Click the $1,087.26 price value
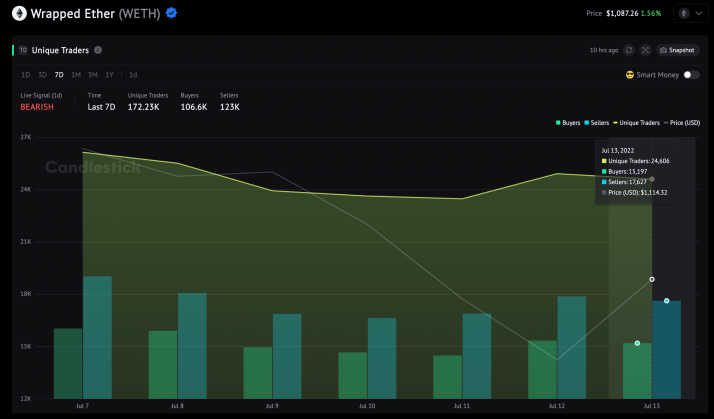 click(622, 13)
